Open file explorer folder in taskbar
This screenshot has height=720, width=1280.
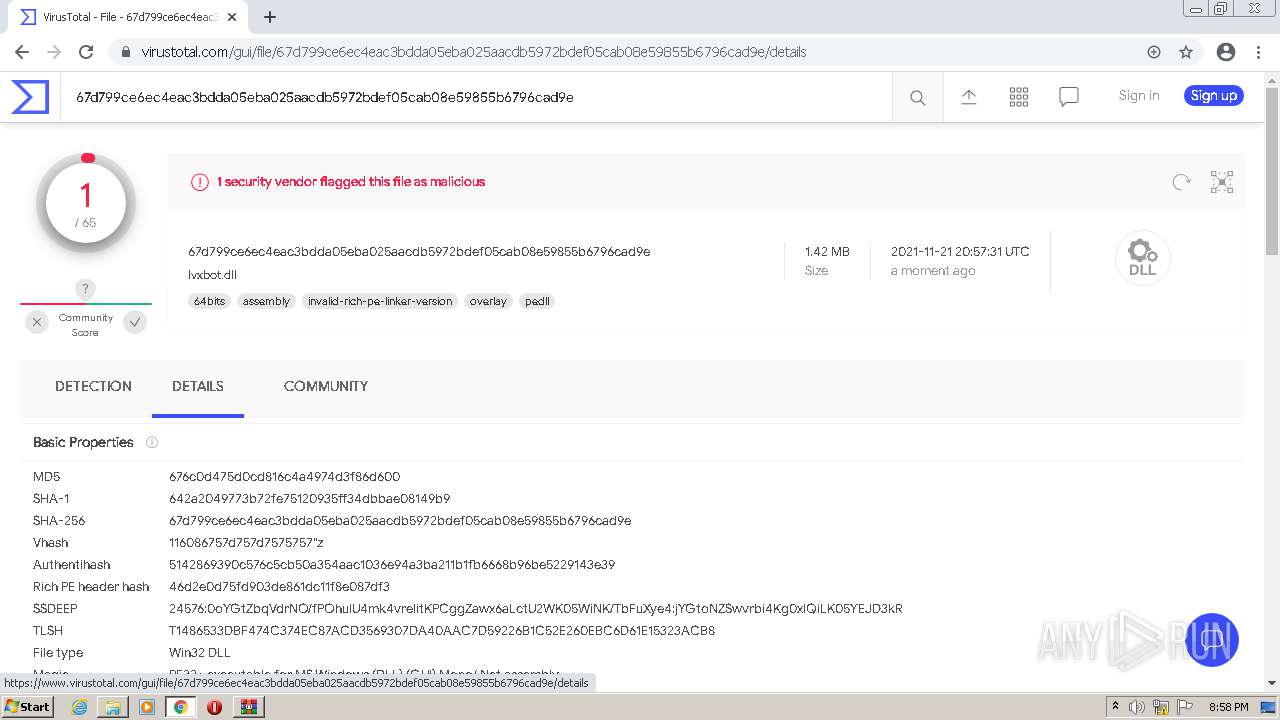113,707
